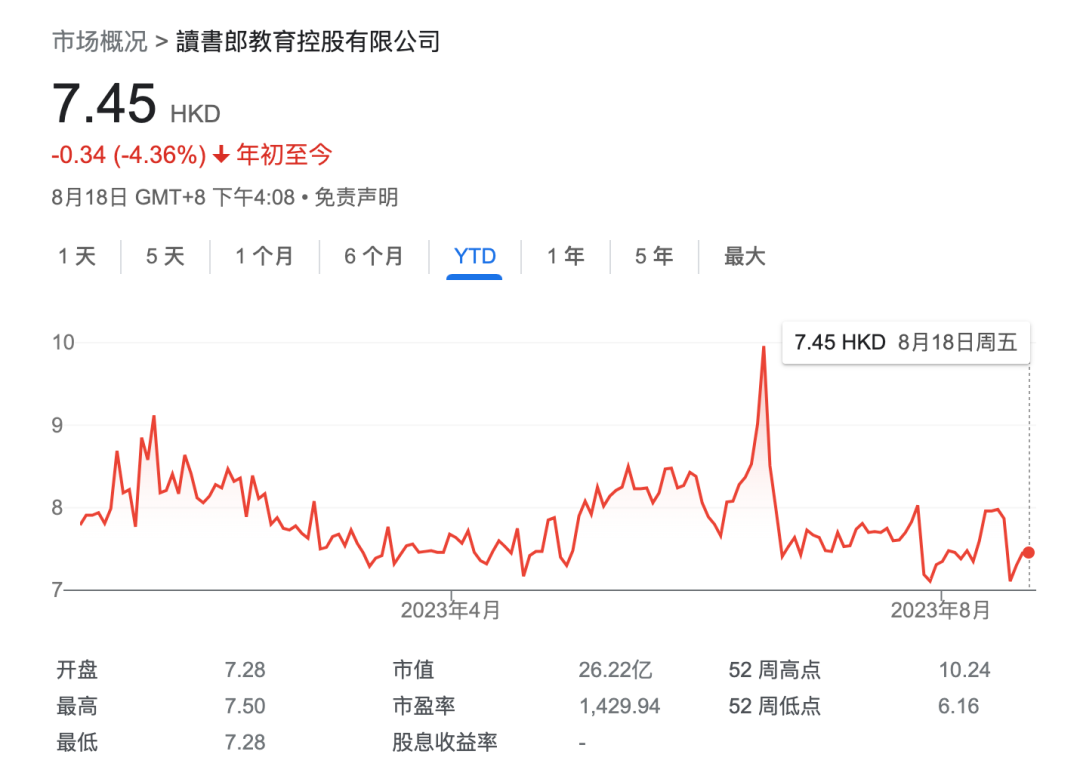1080x782 pixels.
Task: Click the HKD currency label beside price
Action: (x=195, y=114)
